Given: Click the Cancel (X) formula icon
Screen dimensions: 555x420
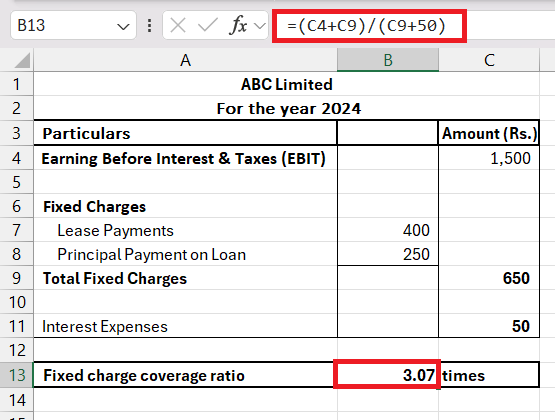Looking at the screenshot, I should 178,25.
